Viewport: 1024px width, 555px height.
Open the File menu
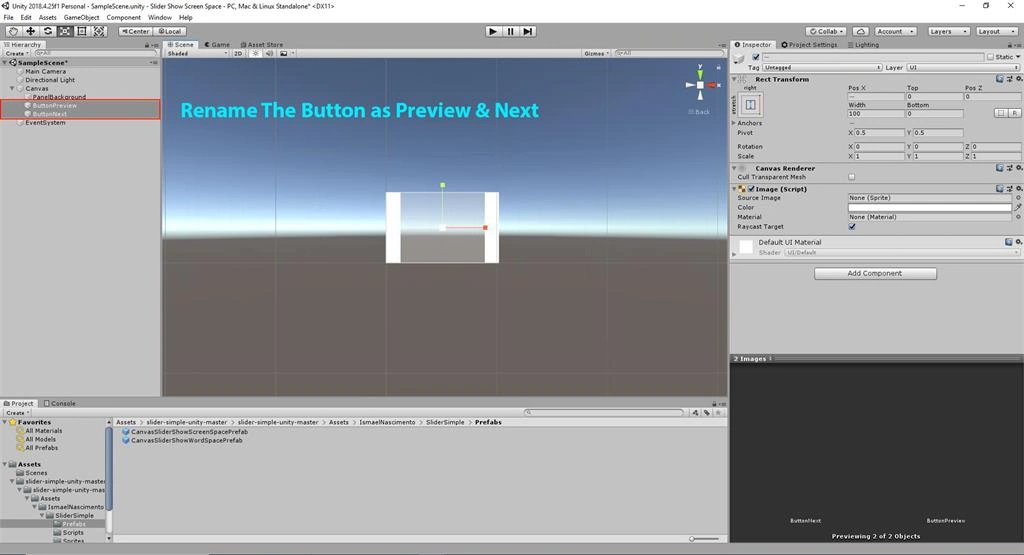pyautogui.click(x=8, y=18)
